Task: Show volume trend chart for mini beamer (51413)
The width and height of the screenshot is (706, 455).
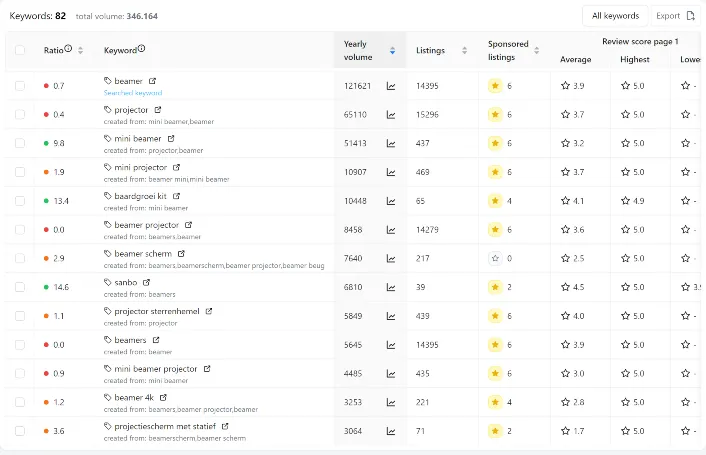Action: (x=391, y=144)
